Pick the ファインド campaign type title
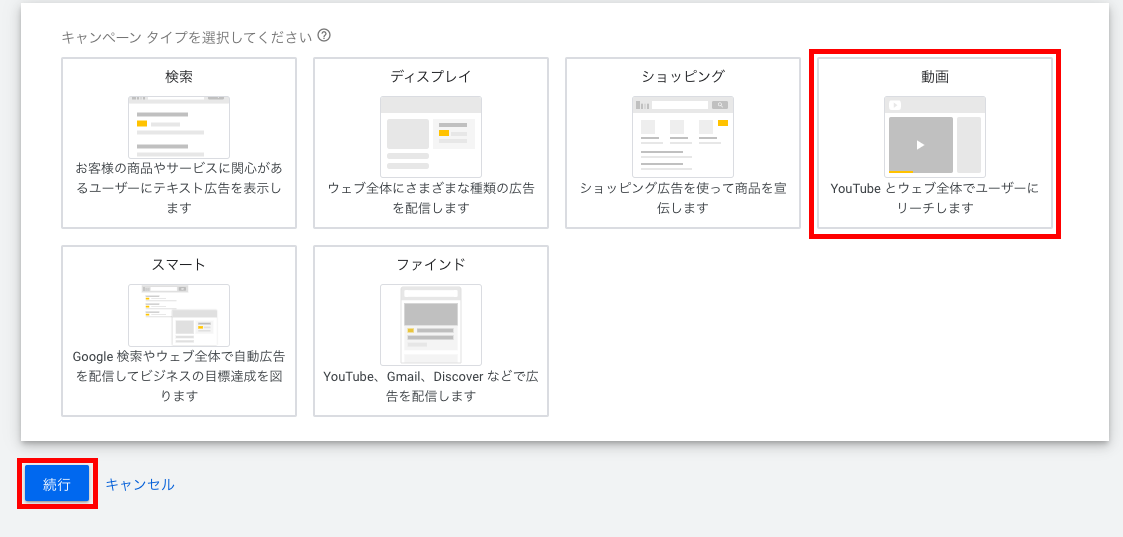Viewport: 1123px width, 537px height. [431, 265]
